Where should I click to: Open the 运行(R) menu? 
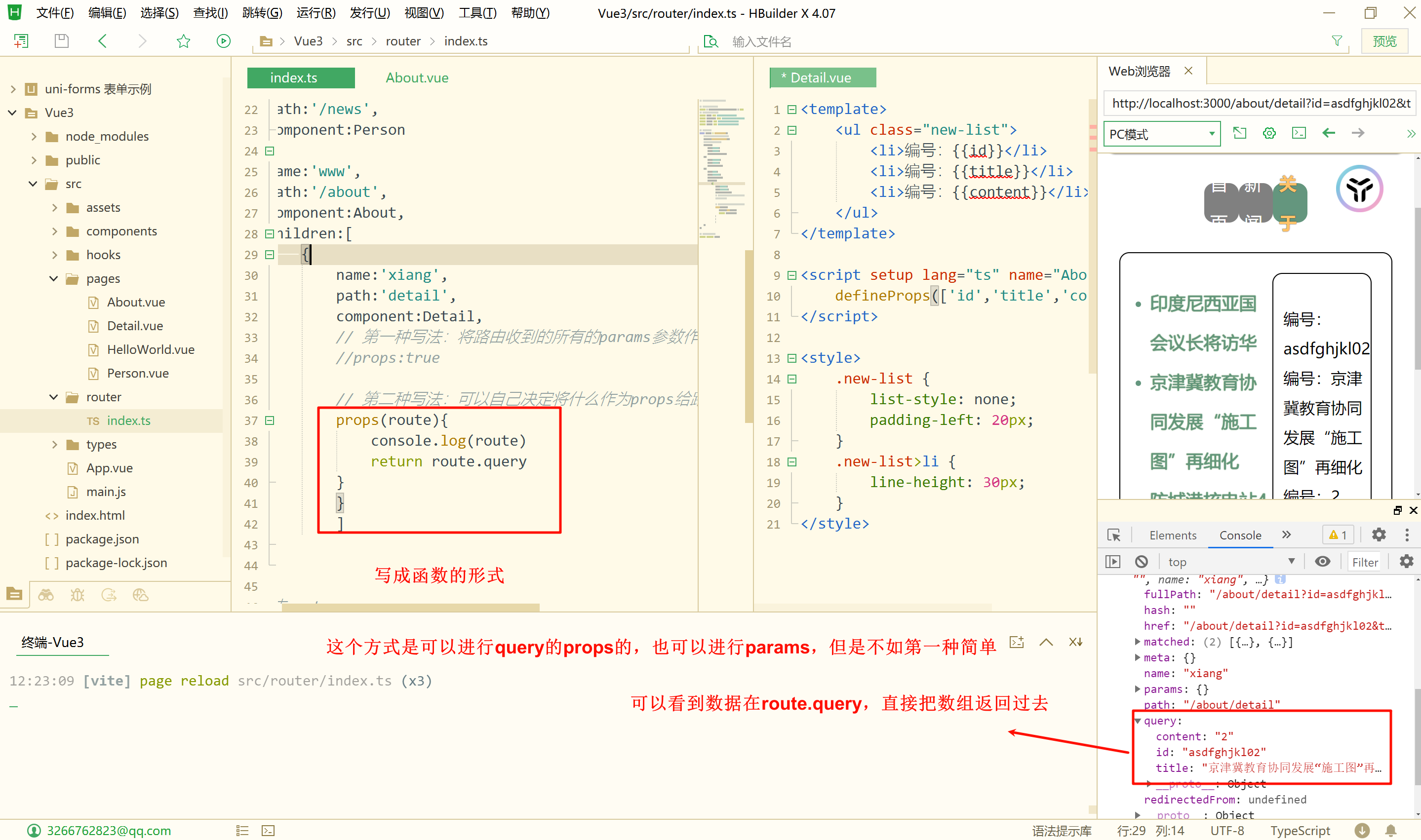(316, 12)
